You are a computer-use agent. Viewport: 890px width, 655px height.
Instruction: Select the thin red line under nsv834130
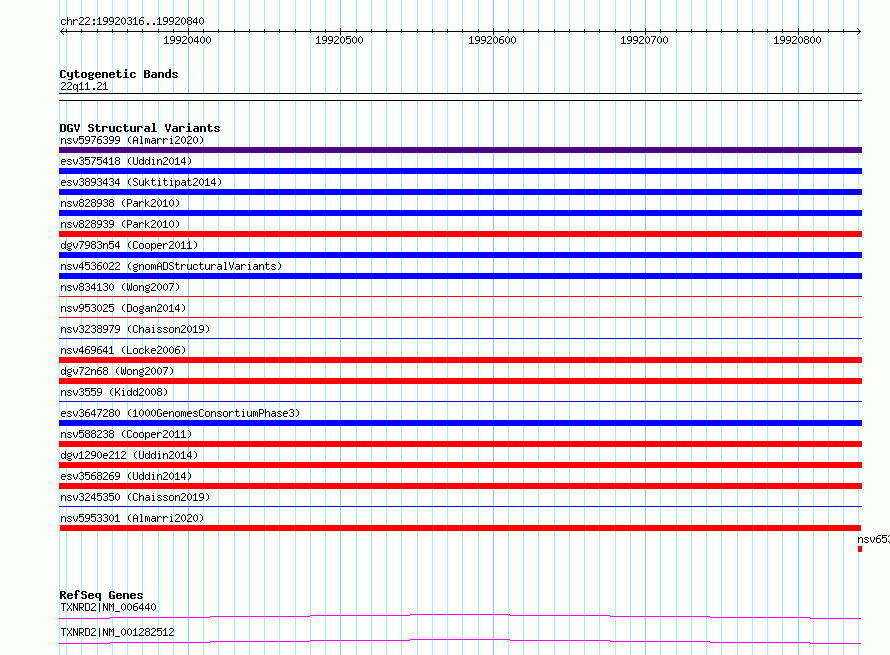click(460, 296)
